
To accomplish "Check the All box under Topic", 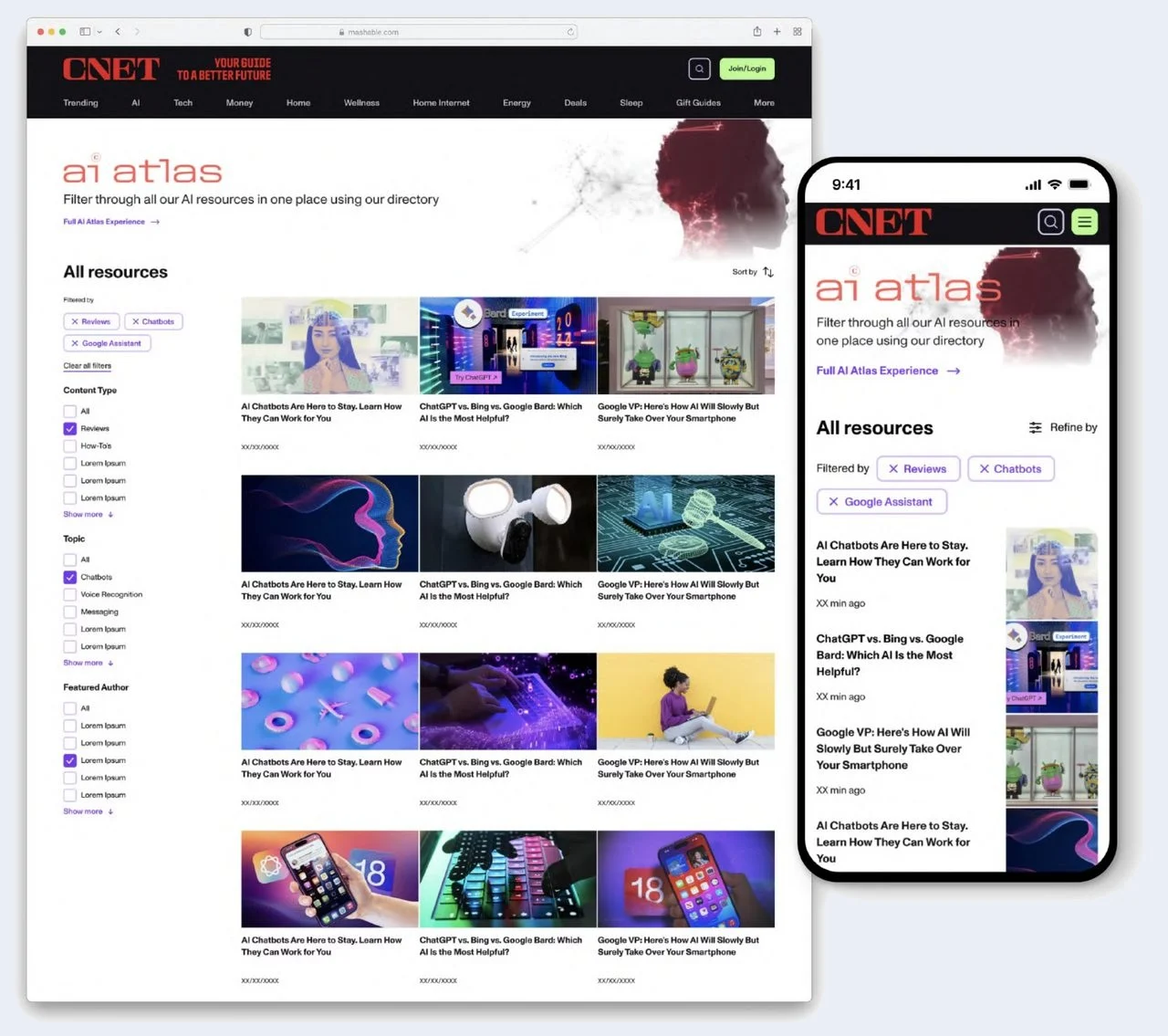I will [x=69, y=560].
